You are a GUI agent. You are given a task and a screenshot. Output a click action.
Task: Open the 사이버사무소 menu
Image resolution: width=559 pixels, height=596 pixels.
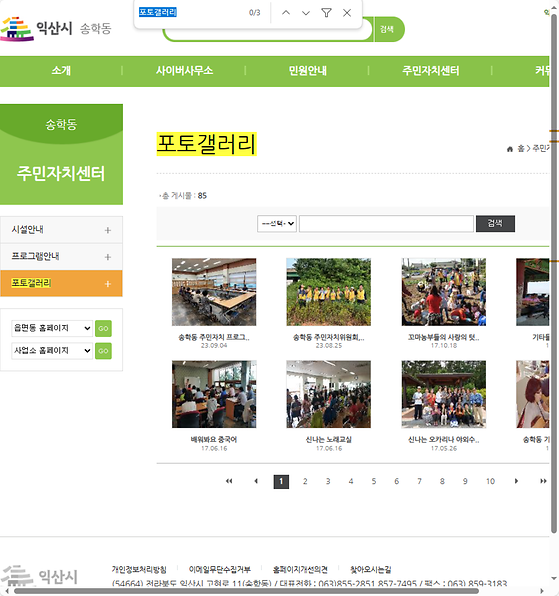point(184,71)
